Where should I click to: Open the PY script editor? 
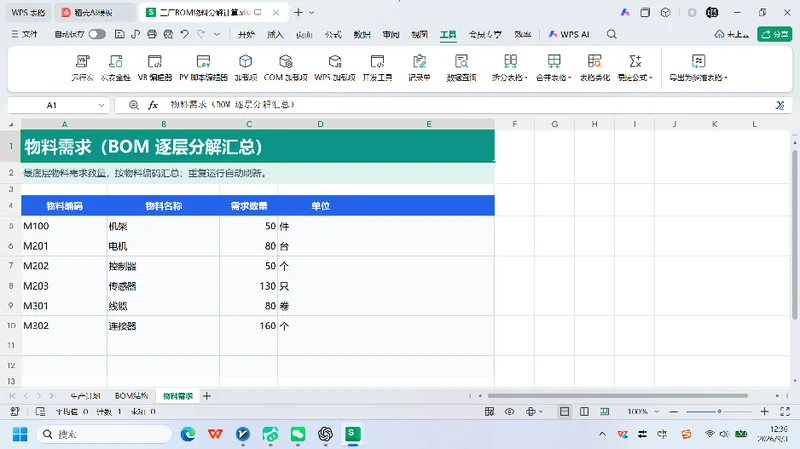[x=203, y=68]
